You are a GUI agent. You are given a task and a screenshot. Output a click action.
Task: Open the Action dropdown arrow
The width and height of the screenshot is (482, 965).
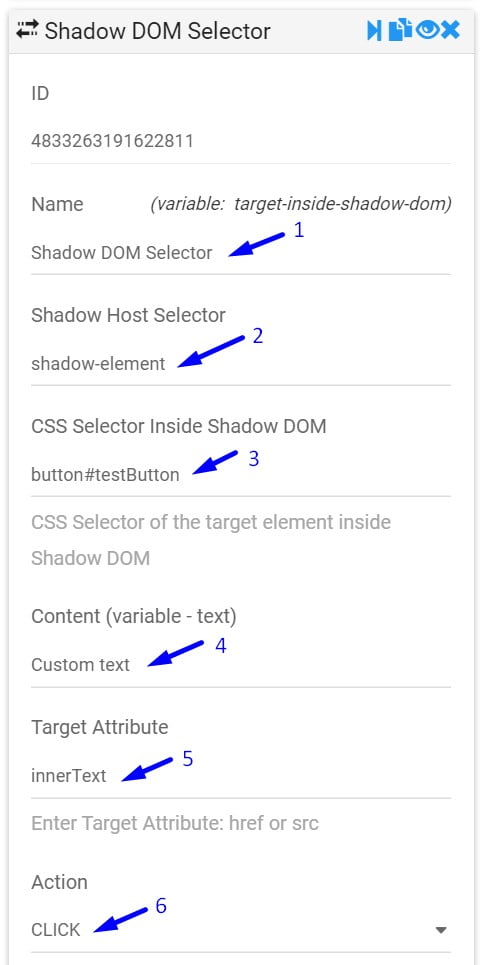pyautogui.click(x=441, y=930)
